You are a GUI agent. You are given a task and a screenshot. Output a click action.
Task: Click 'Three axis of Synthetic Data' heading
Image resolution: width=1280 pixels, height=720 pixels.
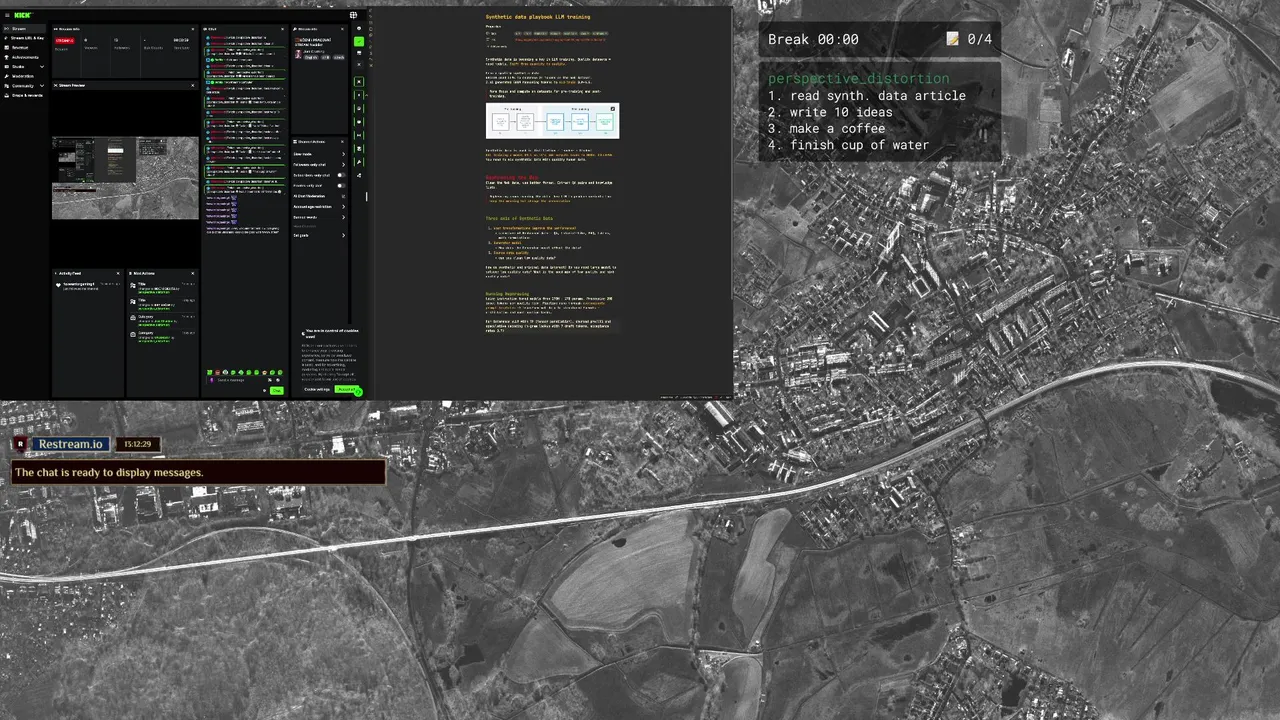tap(519, 218)
